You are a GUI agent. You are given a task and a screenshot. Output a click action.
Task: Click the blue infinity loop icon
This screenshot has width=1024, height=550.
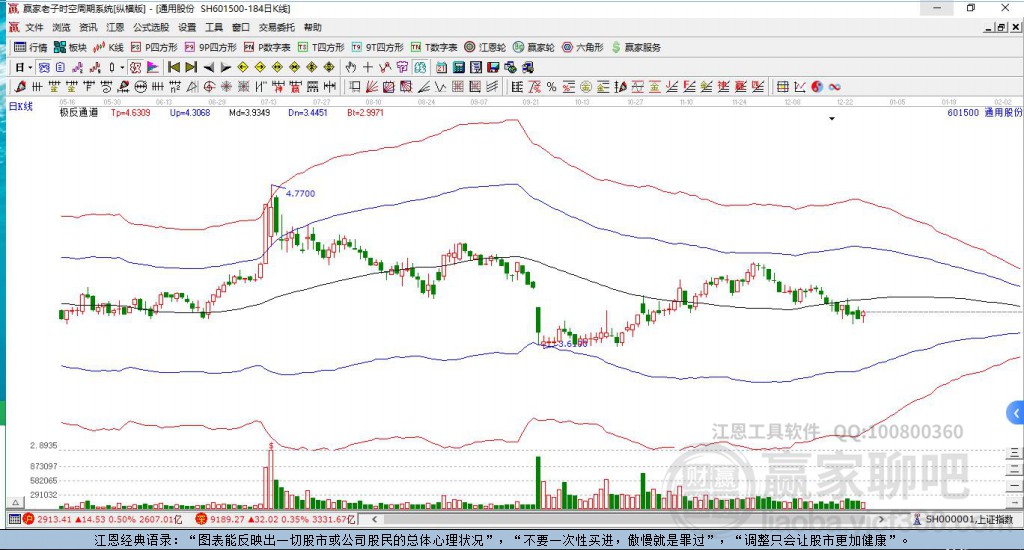coord(834,86)
